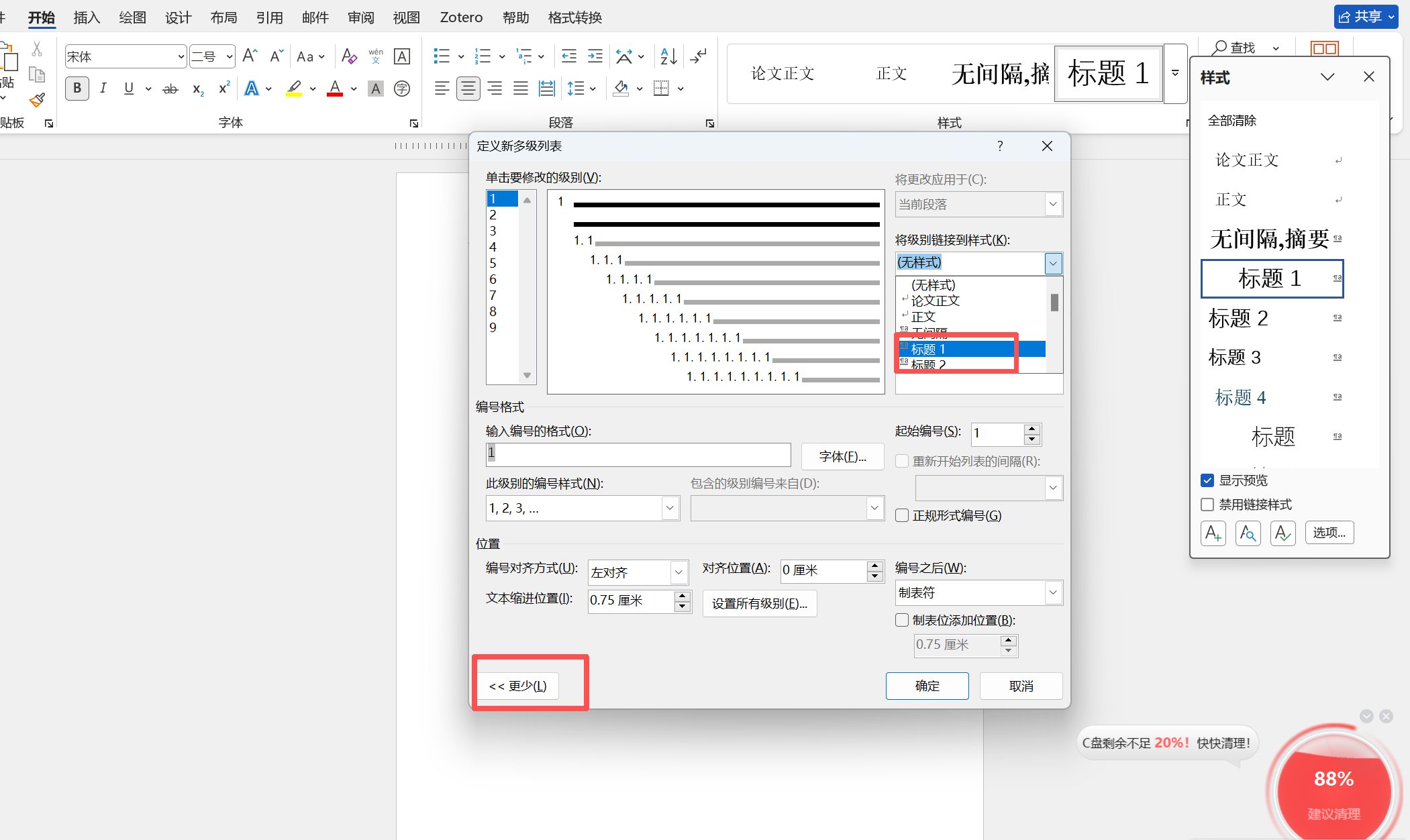
Task: Uncheck the 显示预览 checkbox
Action: coord(1207,480)
